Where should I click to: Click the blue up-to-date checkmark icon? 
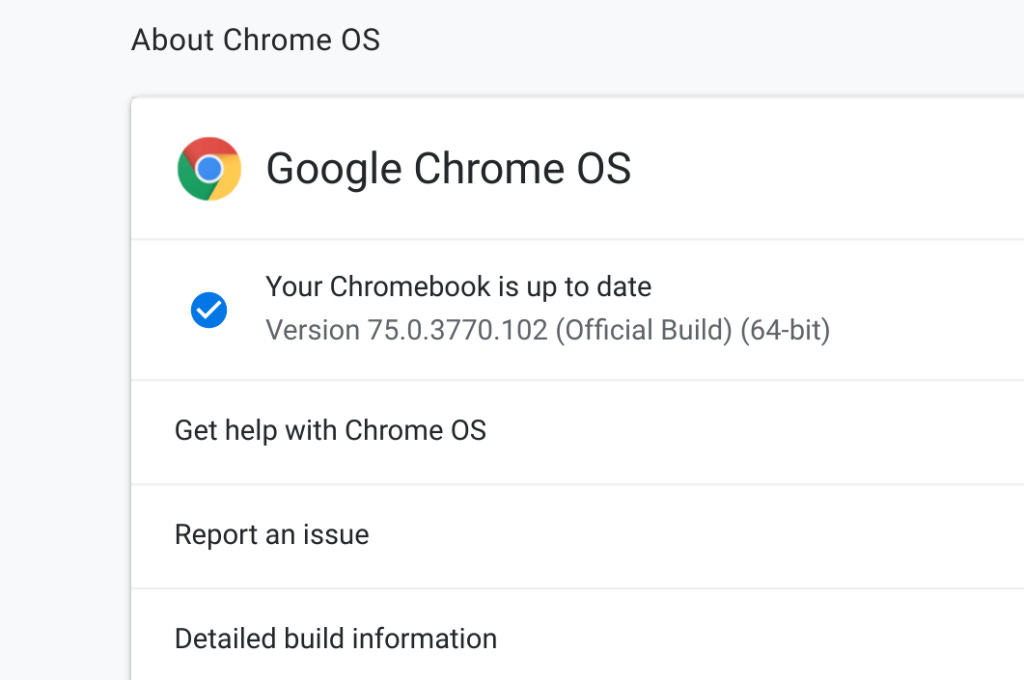tap(209, 310)
